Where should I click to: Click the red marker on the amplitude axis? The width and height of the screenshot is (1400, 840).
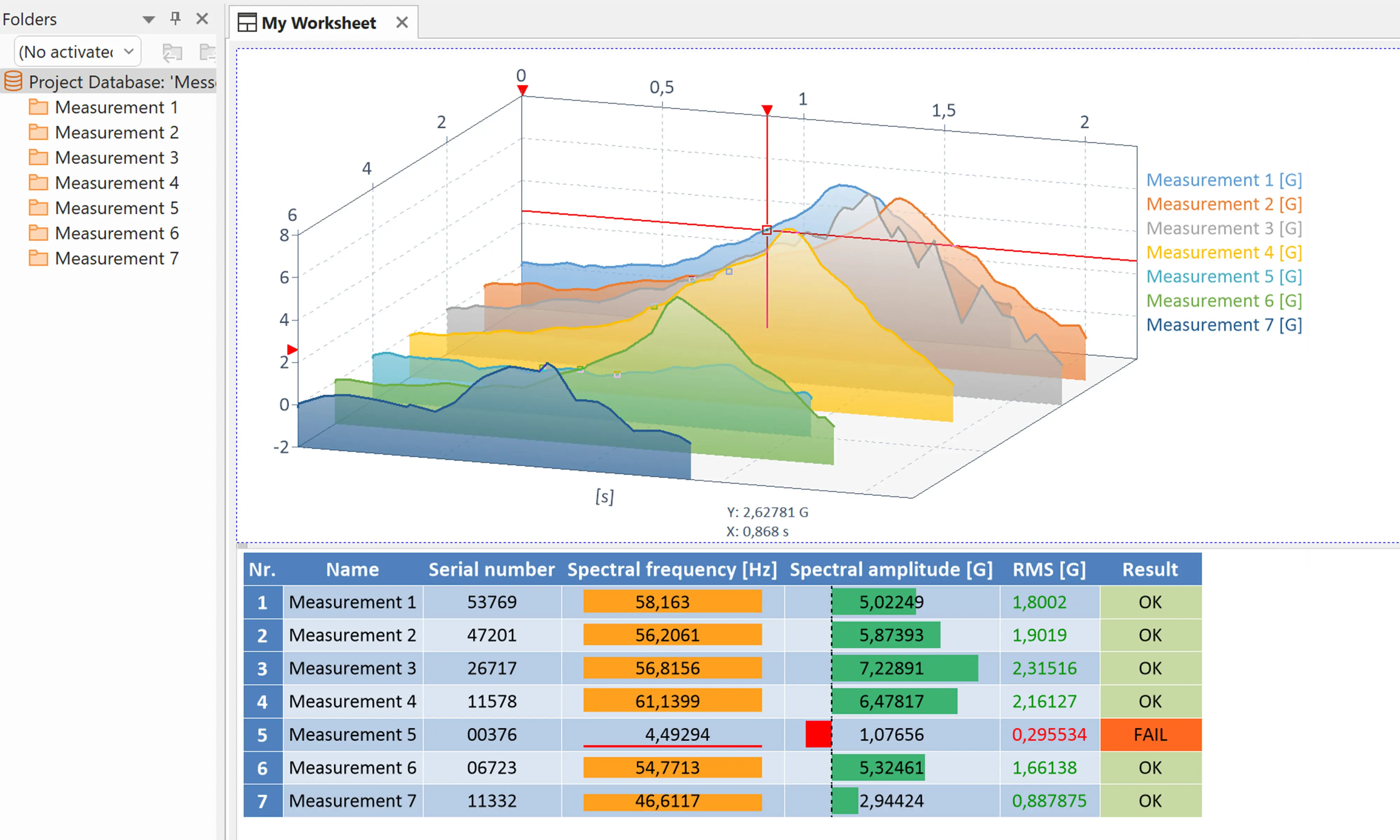[292, 349]
